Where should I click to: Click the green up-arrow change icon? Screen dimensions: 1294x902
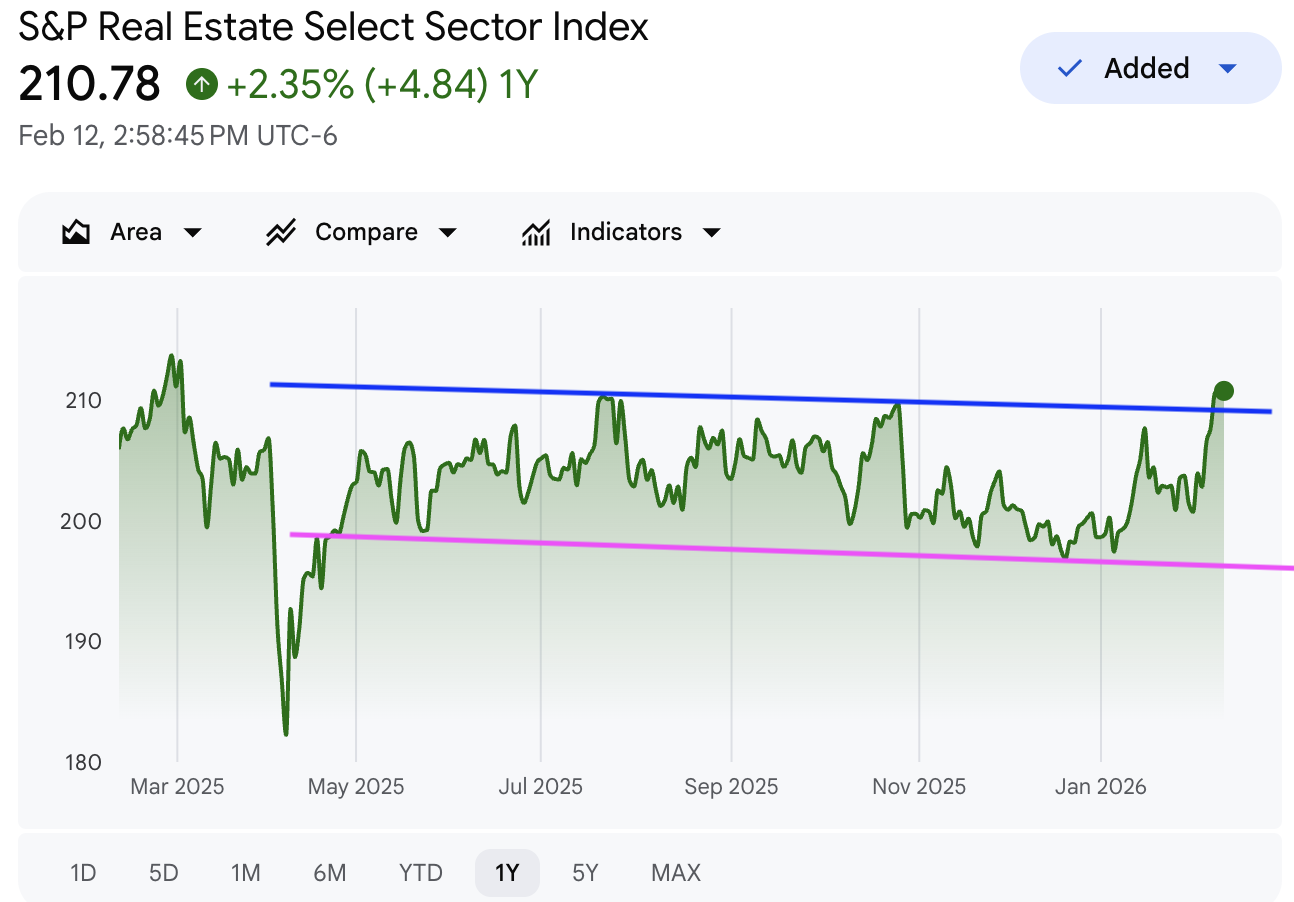pos(202,85)
